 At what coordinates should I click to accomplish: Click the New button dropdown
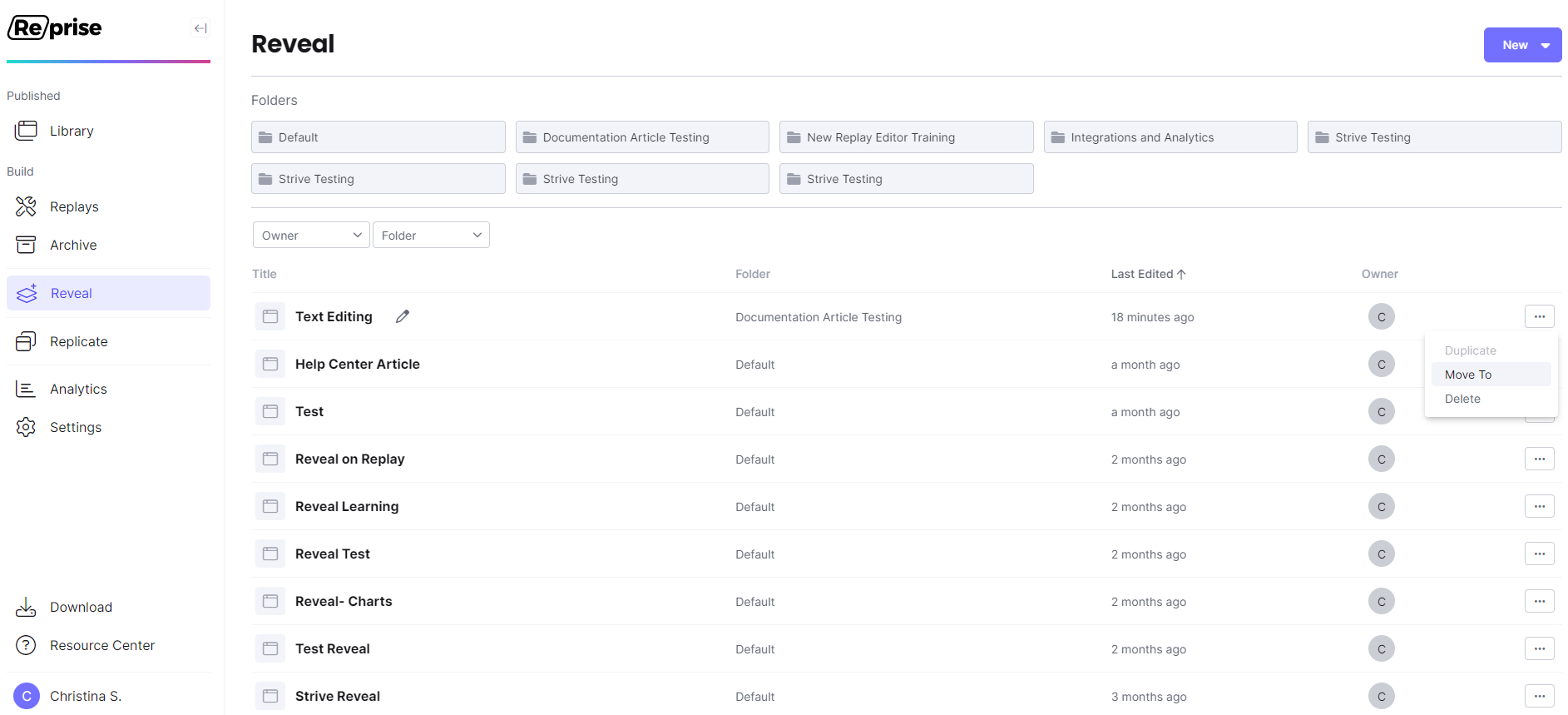1522,45
